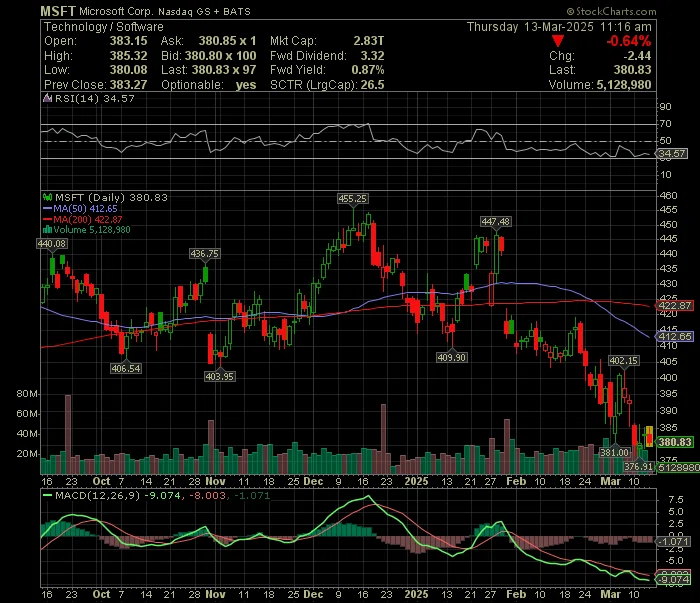Viewport: 700px width, 603px height.
Task: Click the 376.91 low price label
Action: 638,466
